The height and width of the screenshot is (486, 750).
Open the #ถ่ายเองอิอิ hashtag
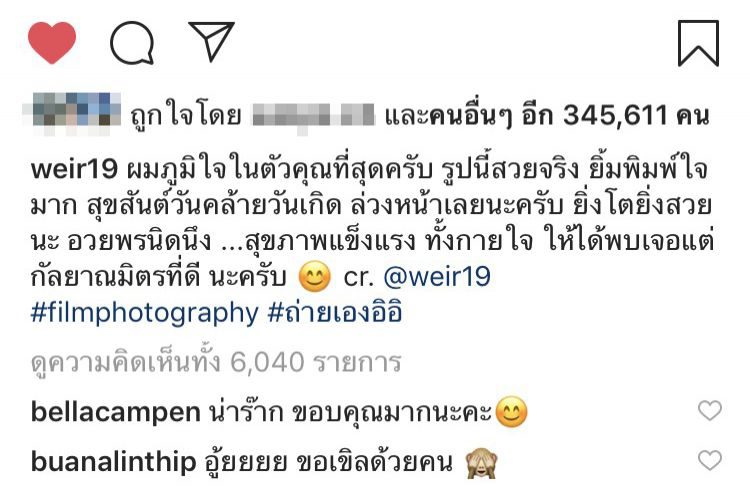[335, 313]
